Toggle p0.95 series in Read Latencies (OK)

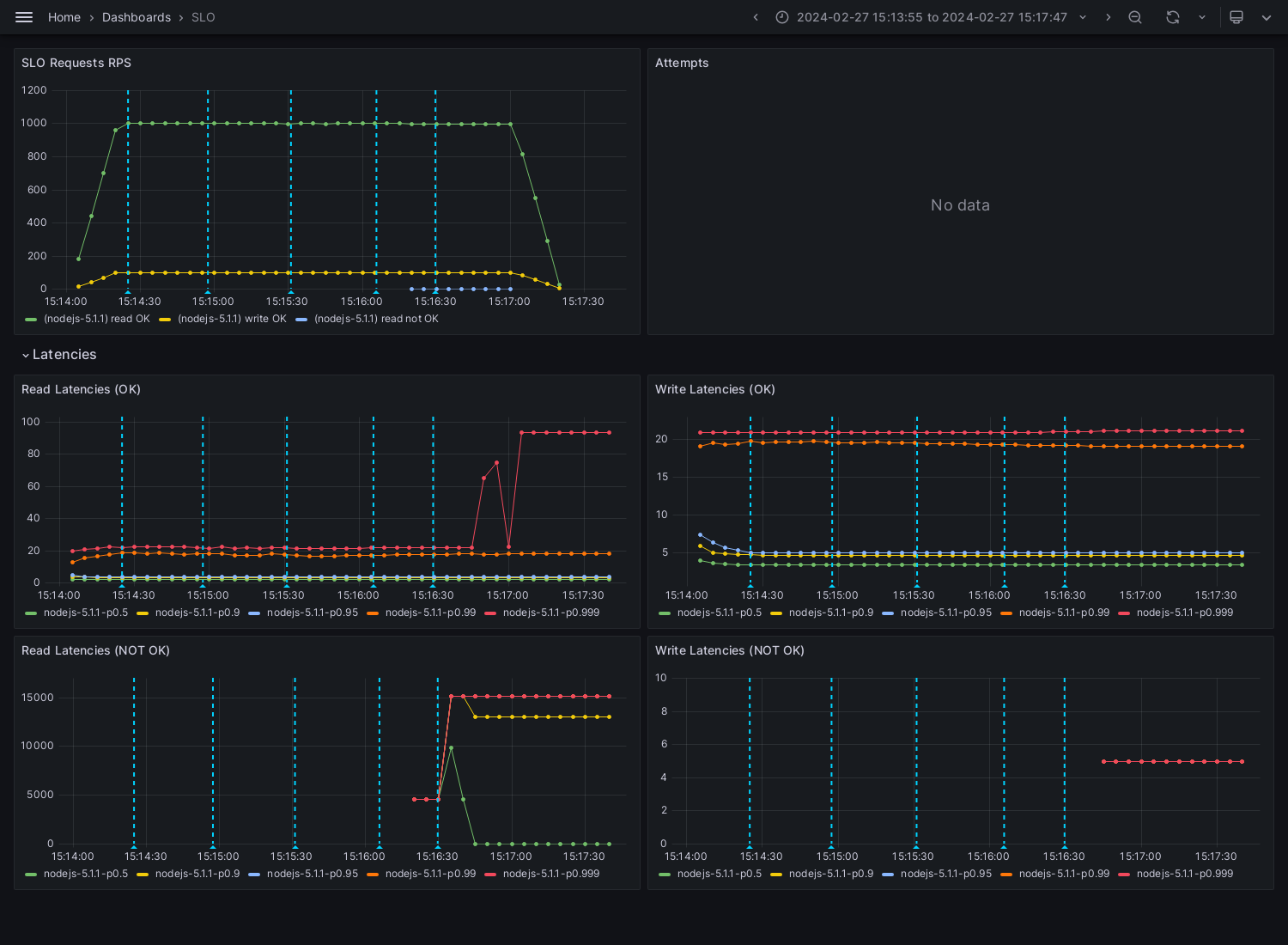(x=313, y=613)
